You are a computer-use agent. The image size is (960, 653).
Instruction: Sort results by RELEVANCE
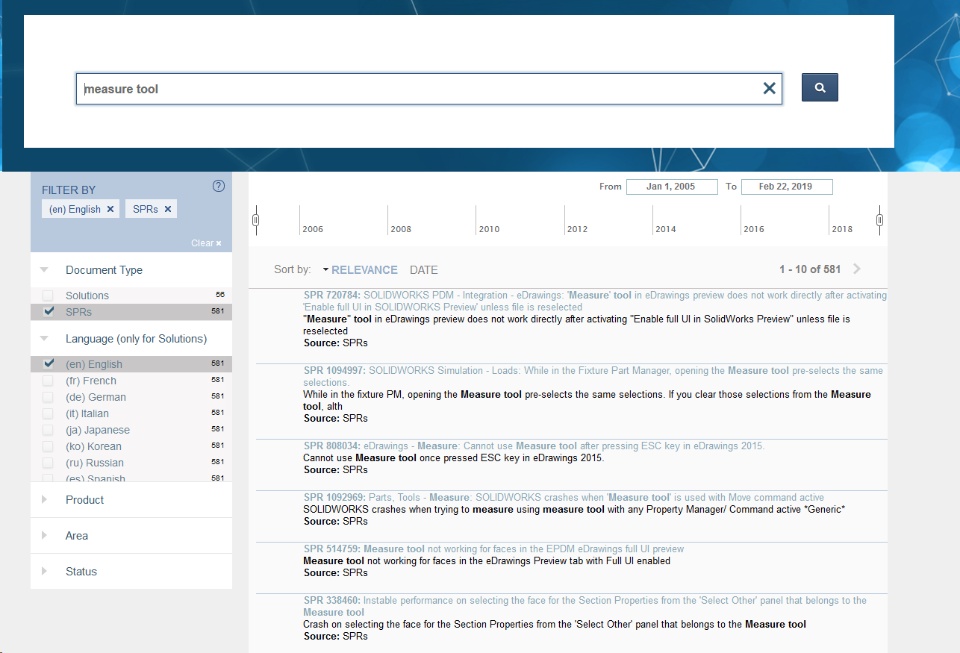point(364,270)
